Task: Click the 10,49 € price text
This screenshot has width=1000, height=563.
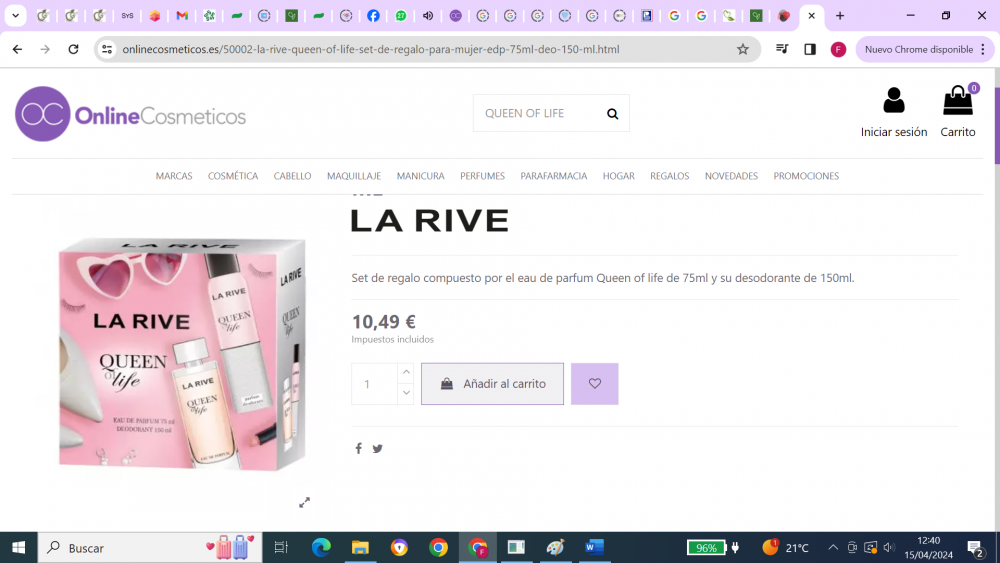Action: tap(384, 321)
